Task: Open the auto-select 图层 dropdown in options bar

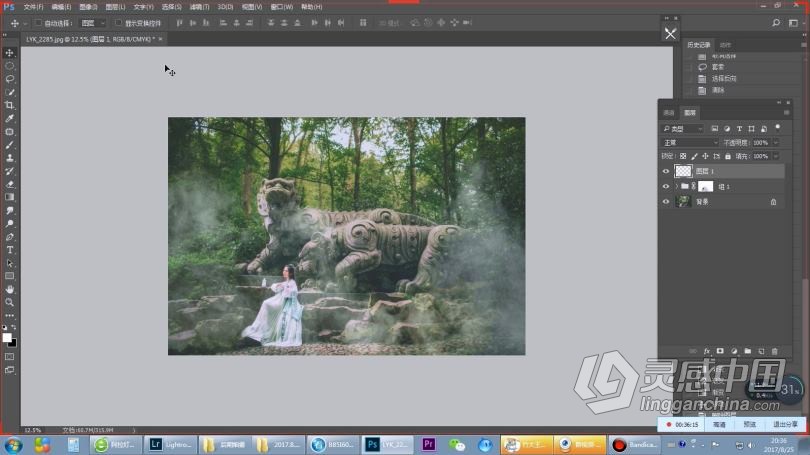Action: (x=93, y=23)
